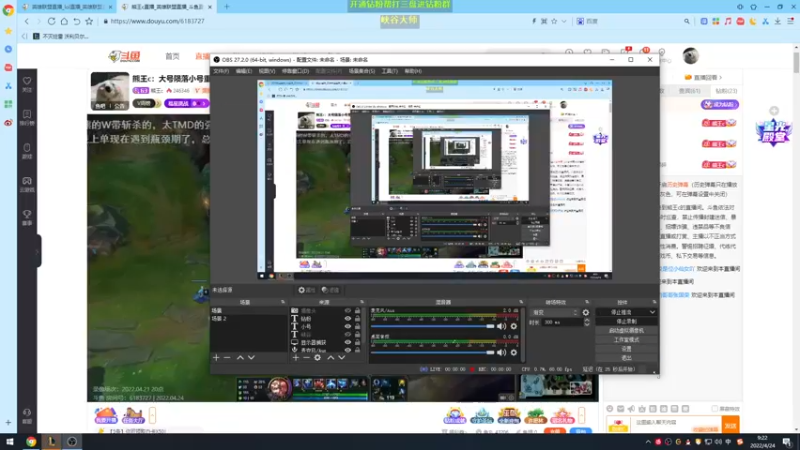
Task: Open the OBS Tools menu
Action: [x=389, y=71]
